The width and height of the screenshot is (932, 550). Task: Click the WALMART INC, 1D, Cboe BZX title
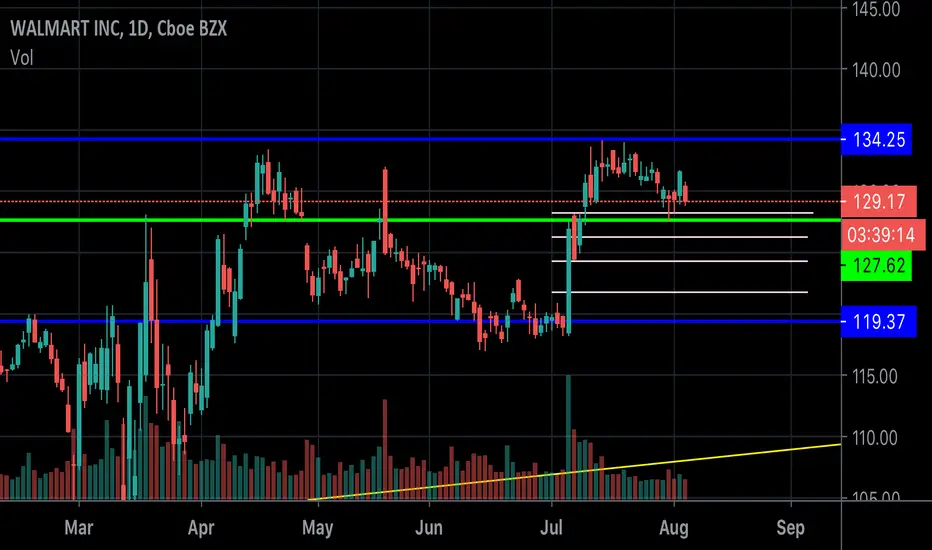pos(118,29)
